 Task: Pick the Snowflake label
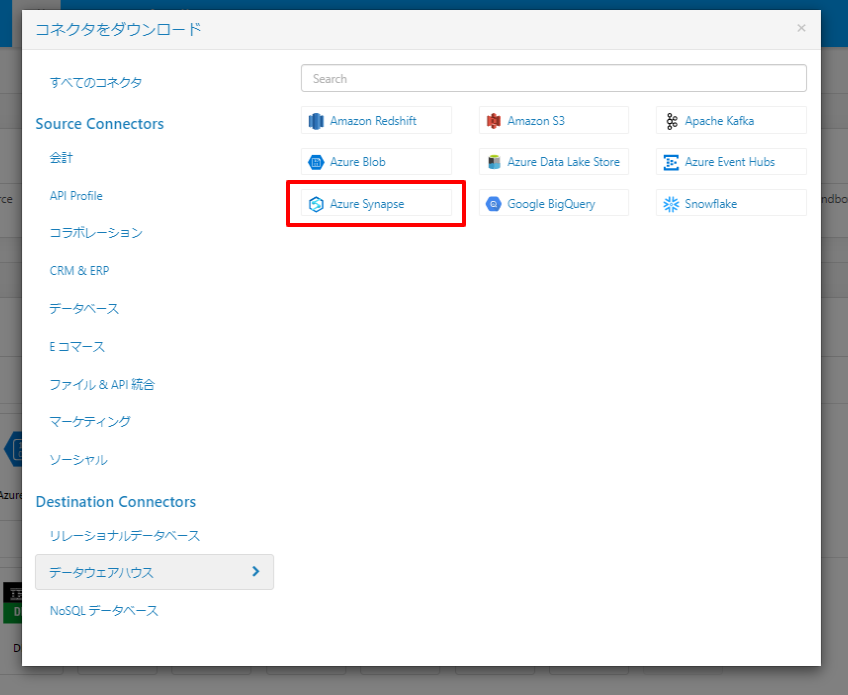tap(711, 203)
